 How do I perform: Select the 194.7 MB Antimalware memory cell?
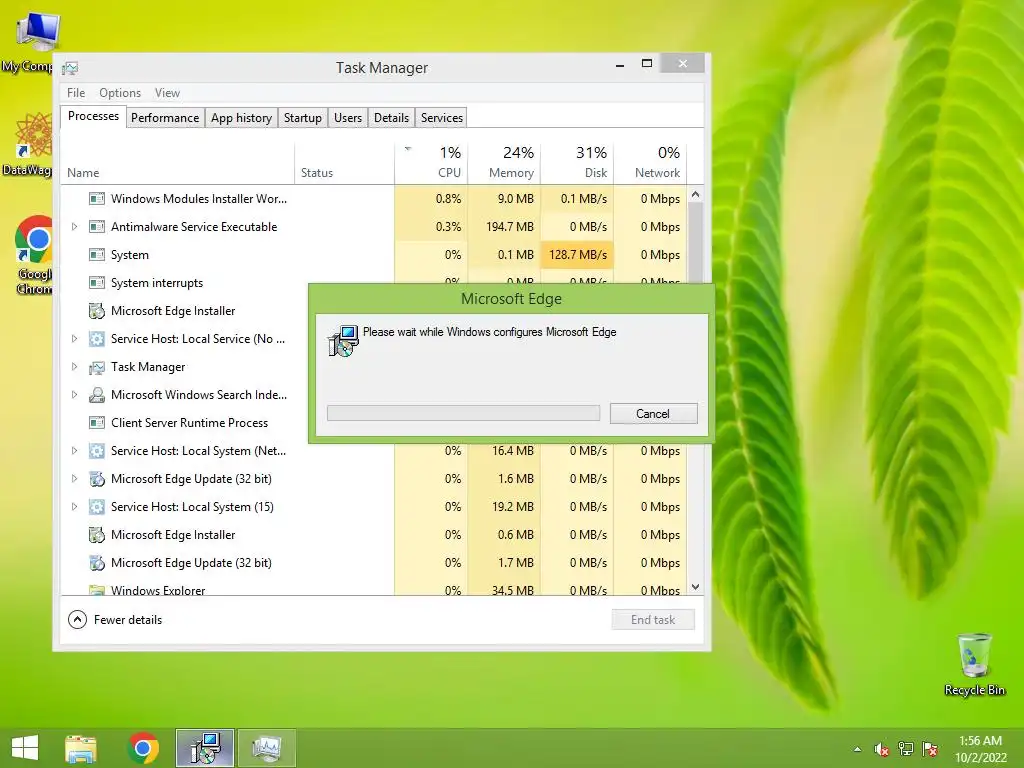coord(504,227)
